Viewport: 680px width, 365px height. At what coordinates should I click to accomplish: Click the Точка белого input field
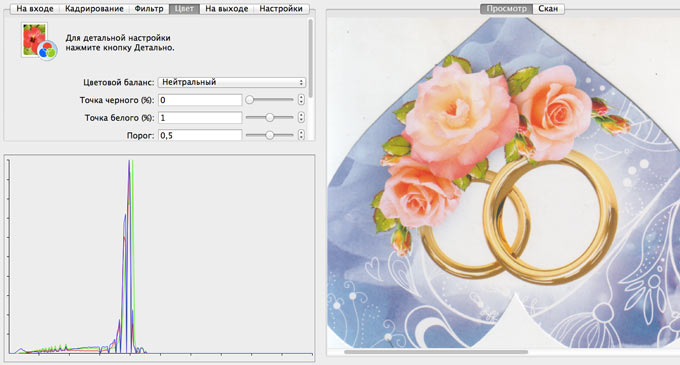coord(200,118)
